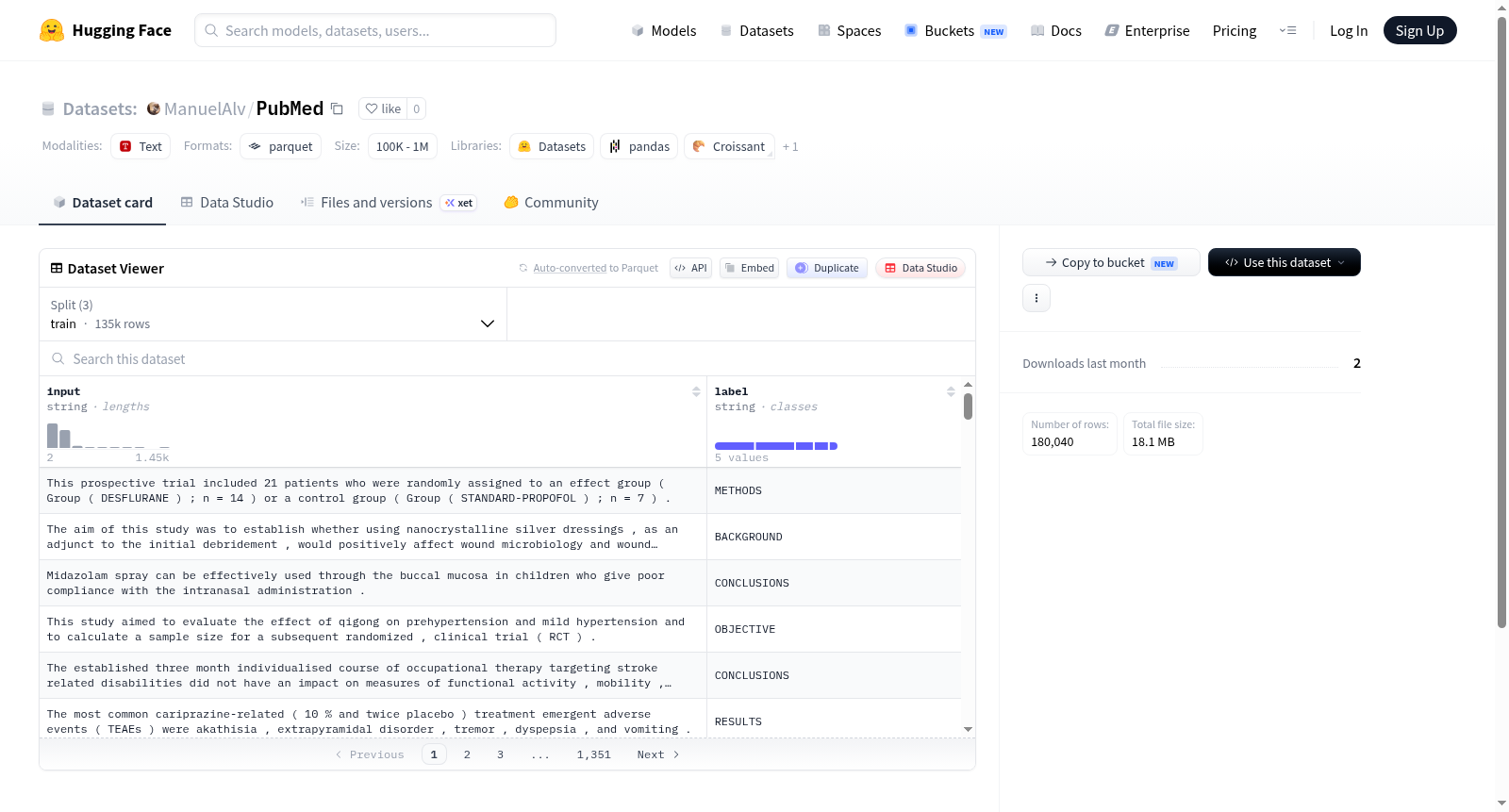Click the Duplicate button
This screenshot has width=1509, height=812.
tap(827, 268)
